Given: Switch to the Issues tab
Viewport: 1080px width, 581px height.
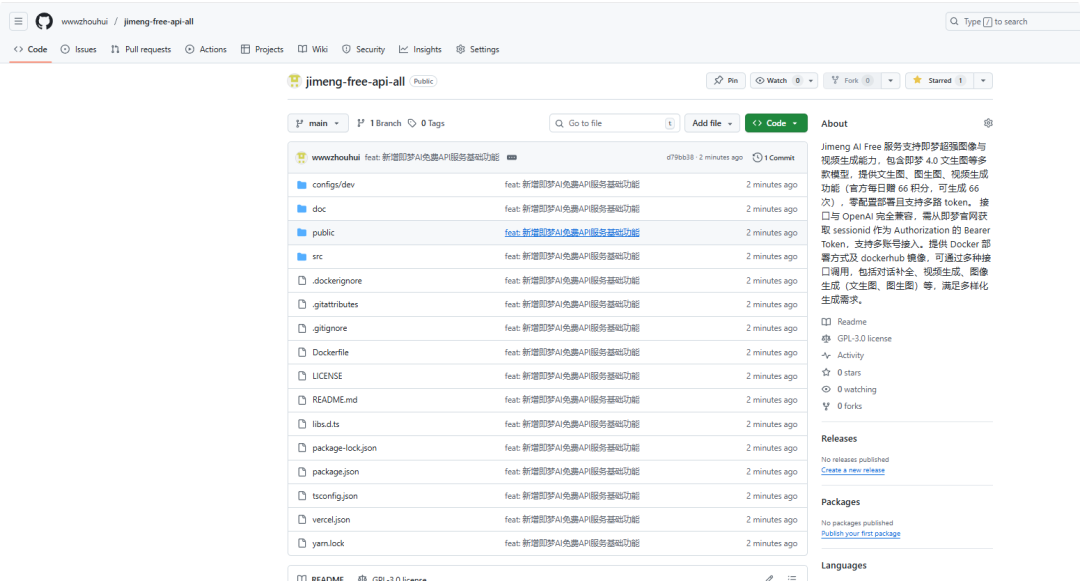Looking at the screenshot, I should click(x=79, y=49).
